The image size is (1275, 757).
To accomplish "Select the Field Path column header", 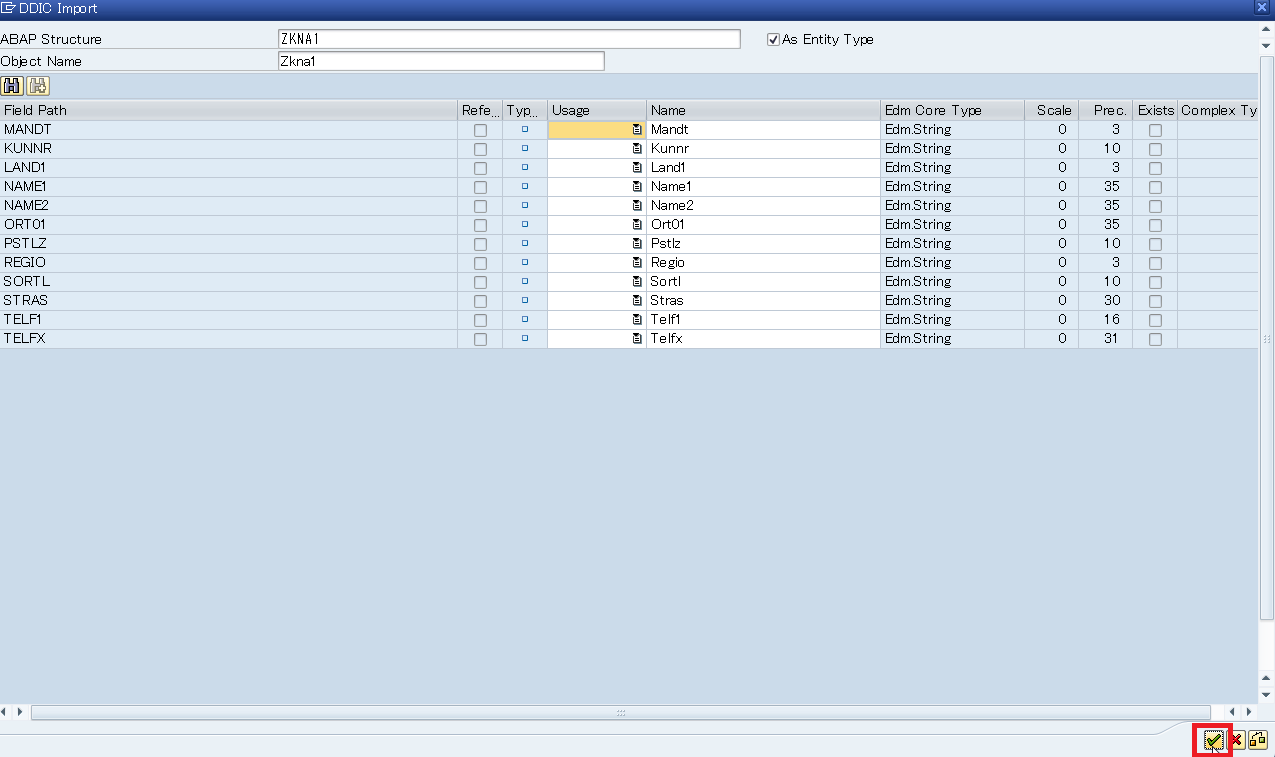I will point(229,110).
